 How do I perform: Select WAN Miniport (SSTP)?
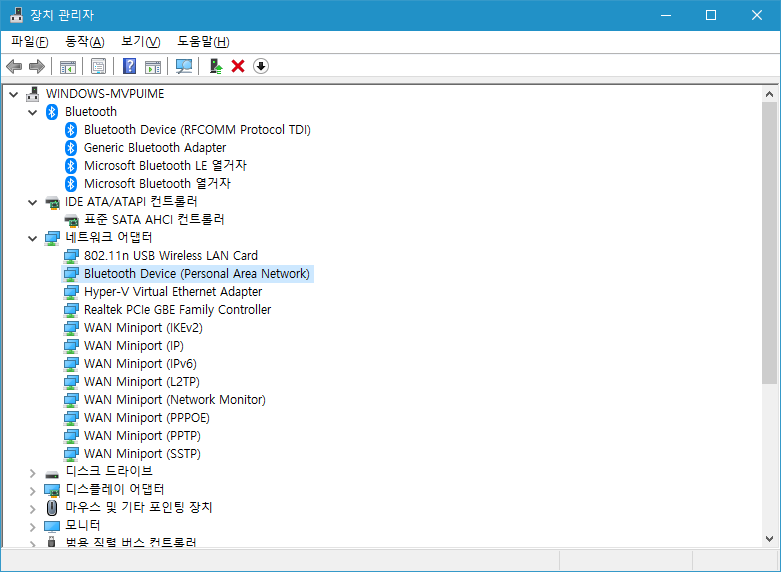(x=142, y=453)
